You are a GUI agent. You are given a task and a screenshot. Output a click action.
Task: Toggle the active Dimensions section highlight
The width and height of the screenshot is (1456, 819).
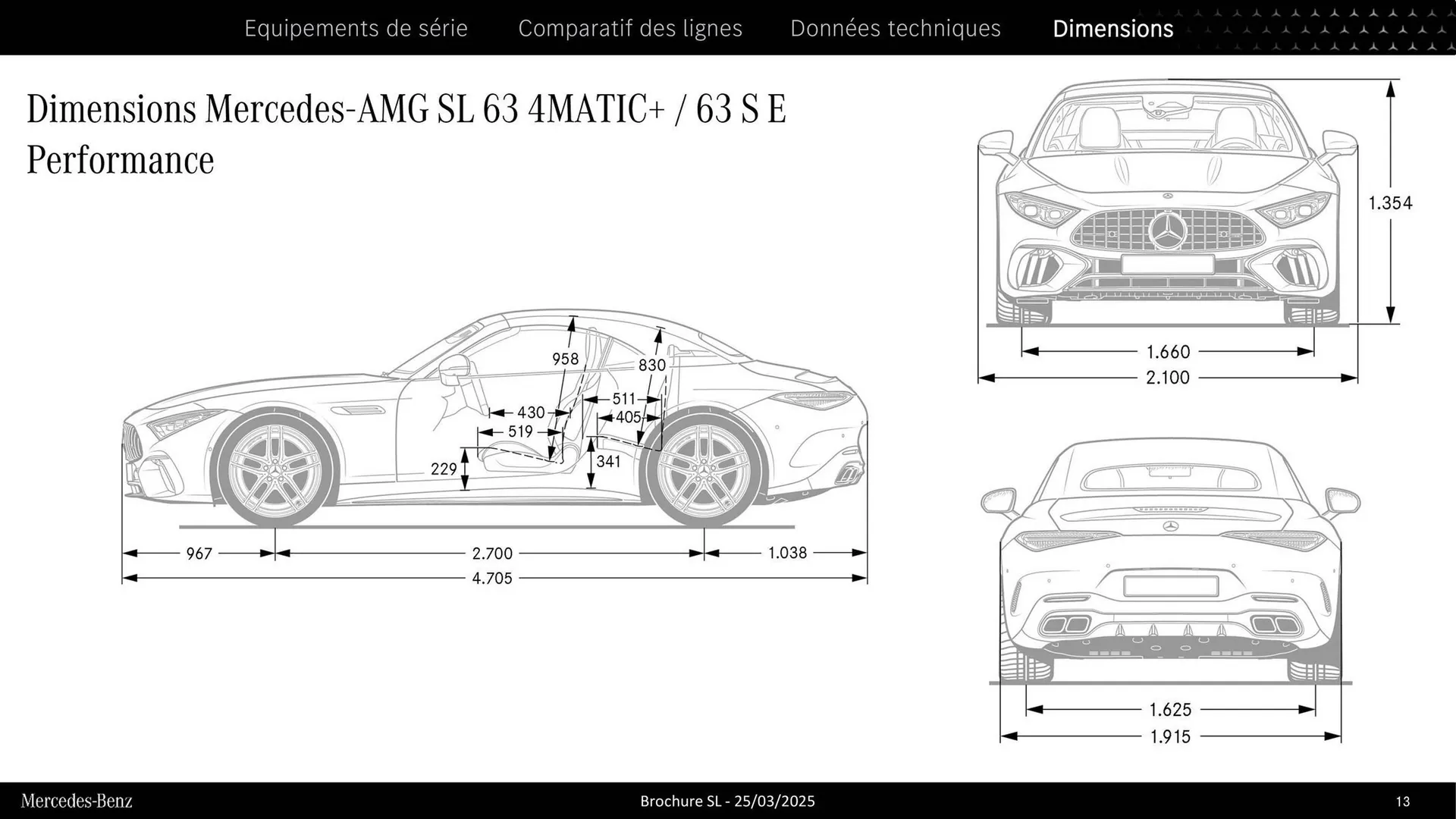[x=1112, y=28]
